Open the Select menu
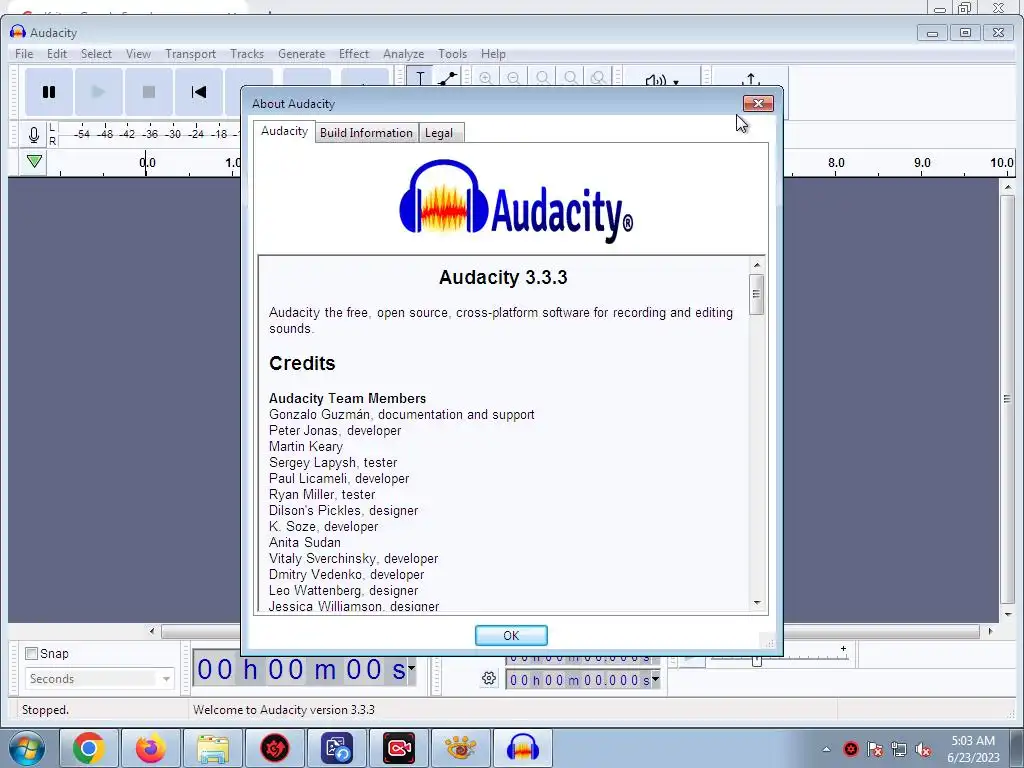 click(x=96, y=54)
